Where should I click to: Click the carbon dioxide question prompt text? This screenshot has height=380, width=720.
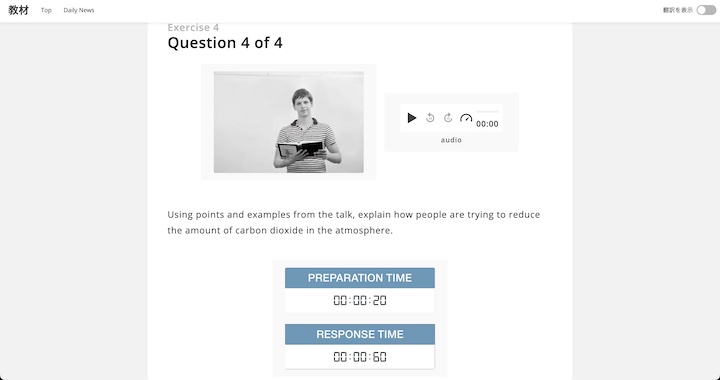pos(354,222)
